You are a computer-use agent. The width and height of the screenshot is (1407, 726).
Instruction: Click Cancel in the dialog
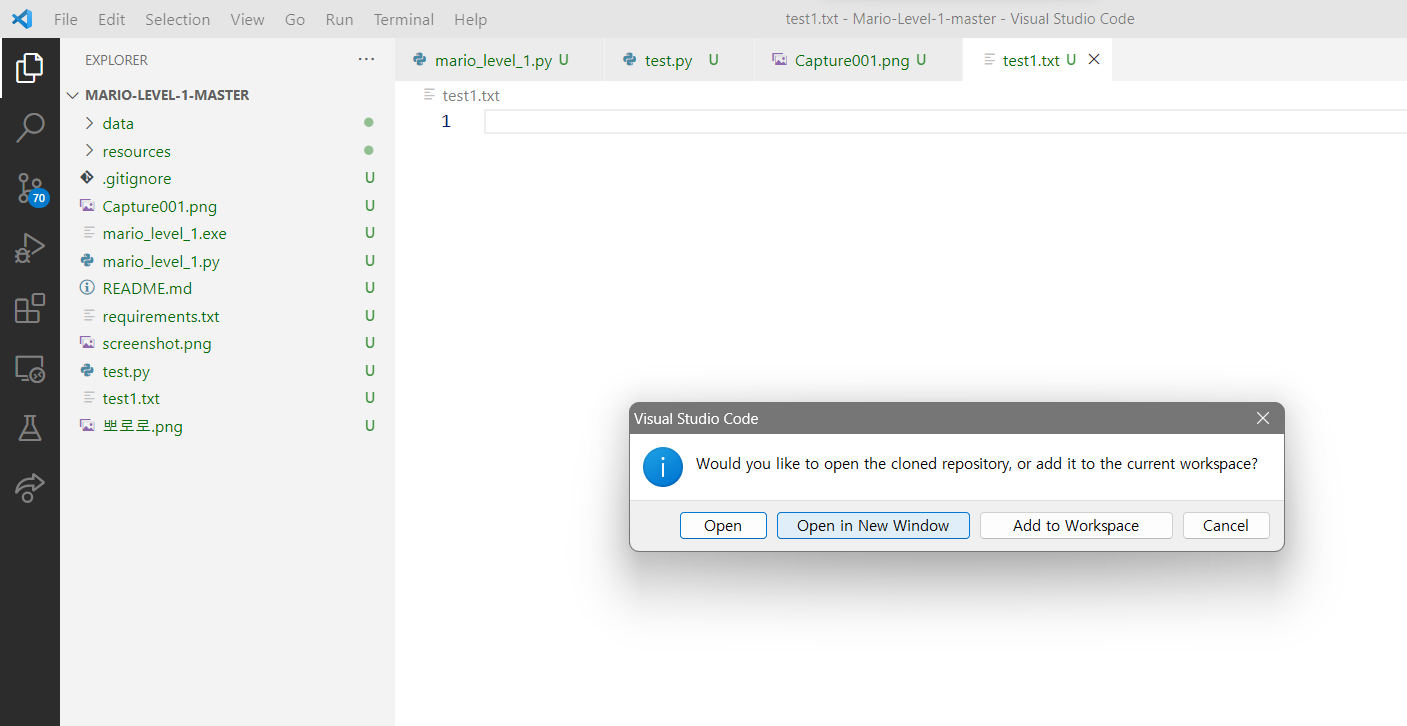1226,526
